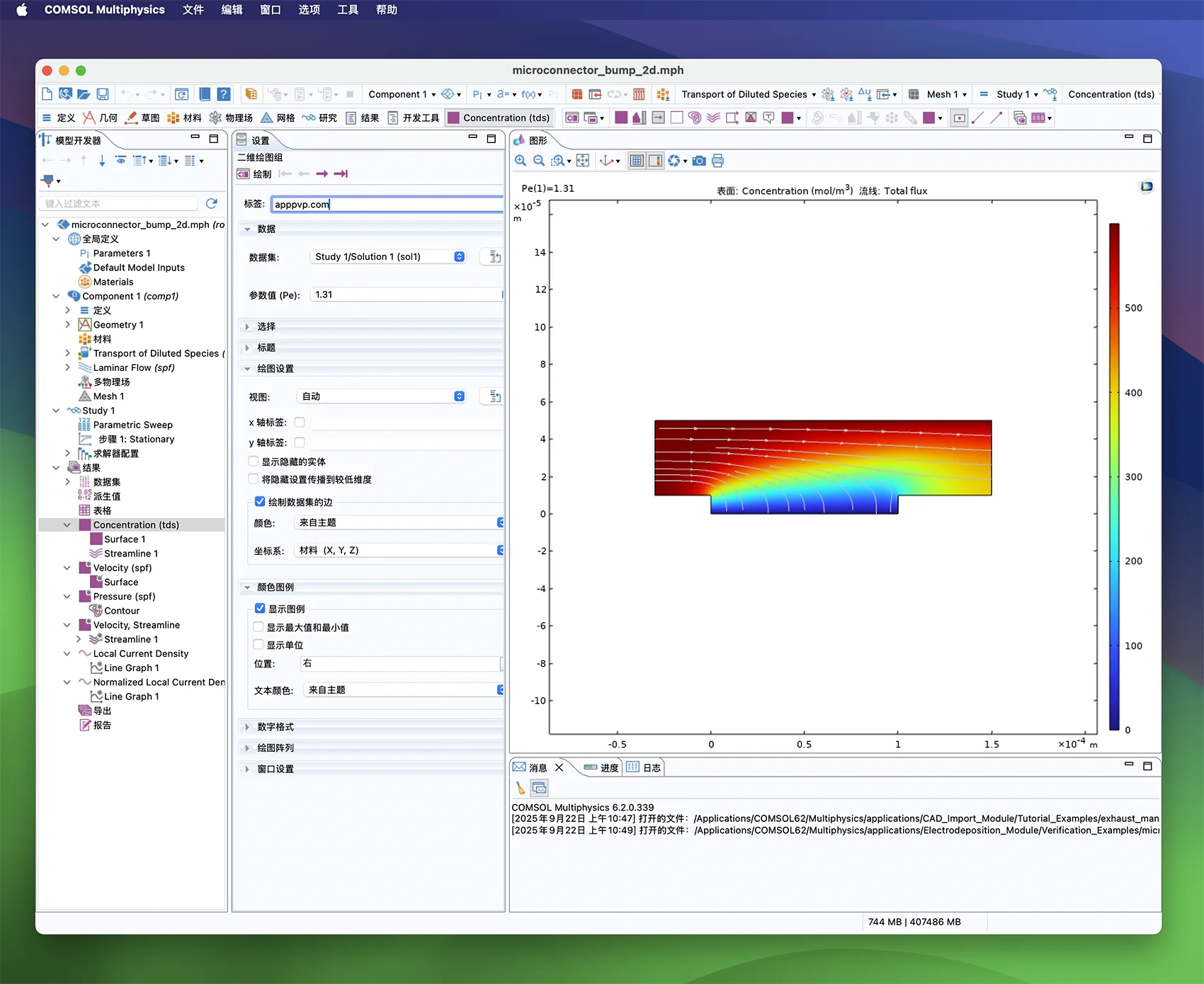Viewport: 1204px width, 984px height.
Task: Select Streamline 1 under Concentration (tds)
Action: (131, 554)
